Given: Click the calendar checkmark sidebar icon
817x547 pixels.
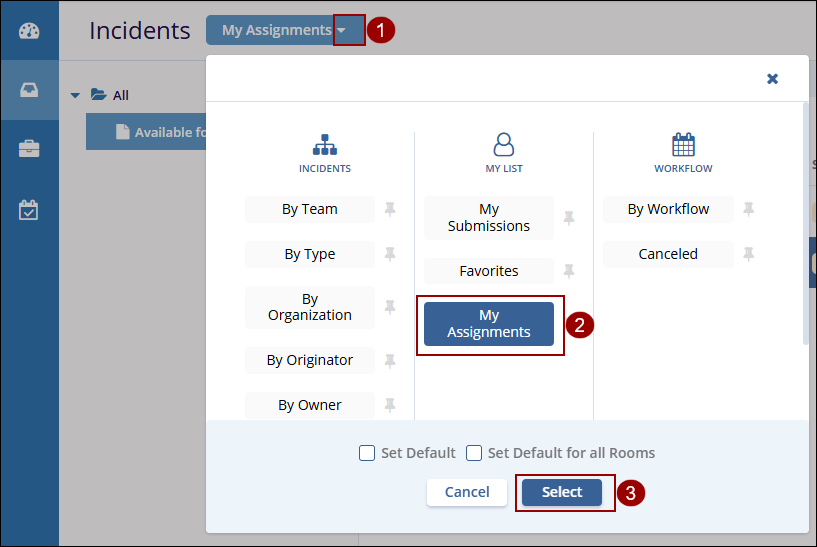Looking at the screenshot, I should click(x=29, y=210).
